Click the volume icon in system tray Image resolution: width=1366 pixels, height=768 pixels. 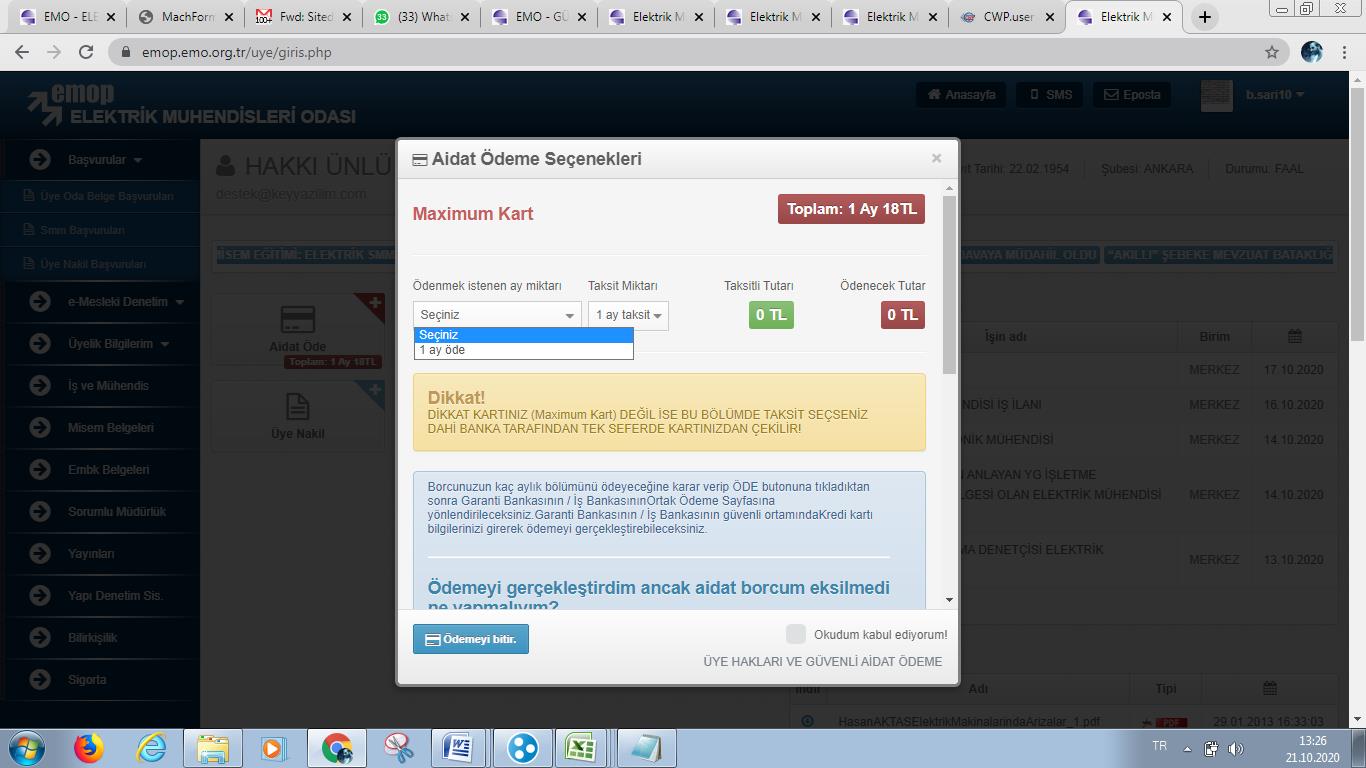click(x=1236, y=748)
